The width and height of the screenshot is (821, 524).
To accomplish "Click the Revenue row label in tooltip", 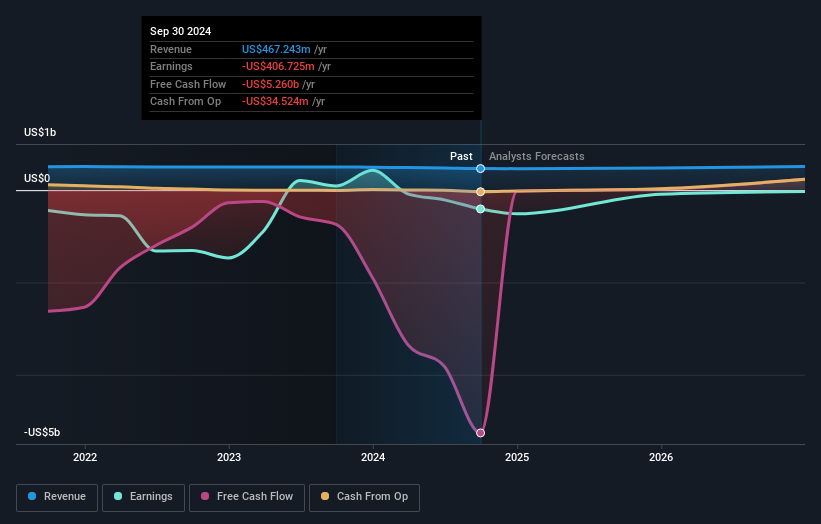I will (x=171, y=49).
